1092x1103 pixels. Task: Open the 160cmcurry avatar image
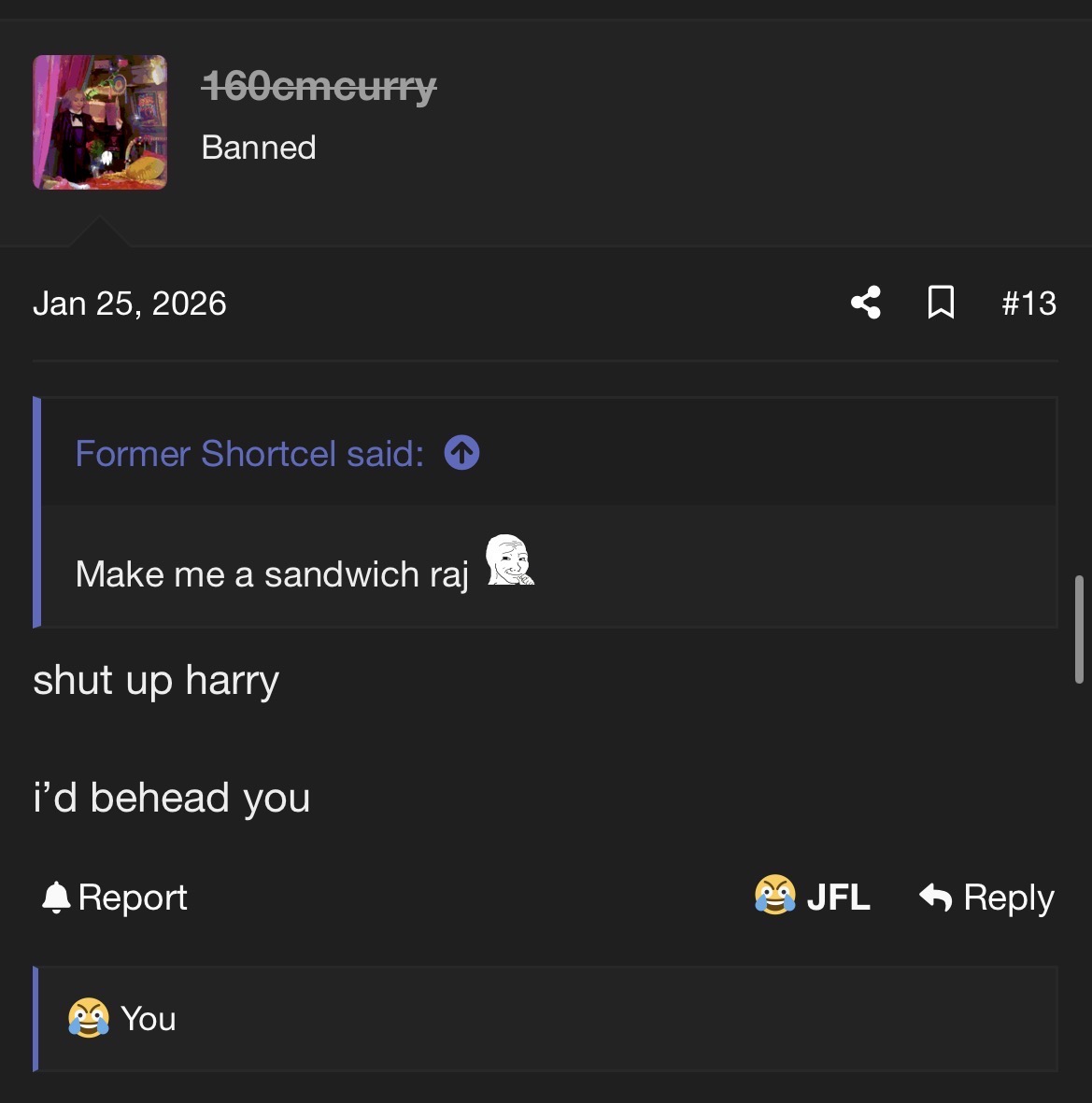[x=100, y=122]
